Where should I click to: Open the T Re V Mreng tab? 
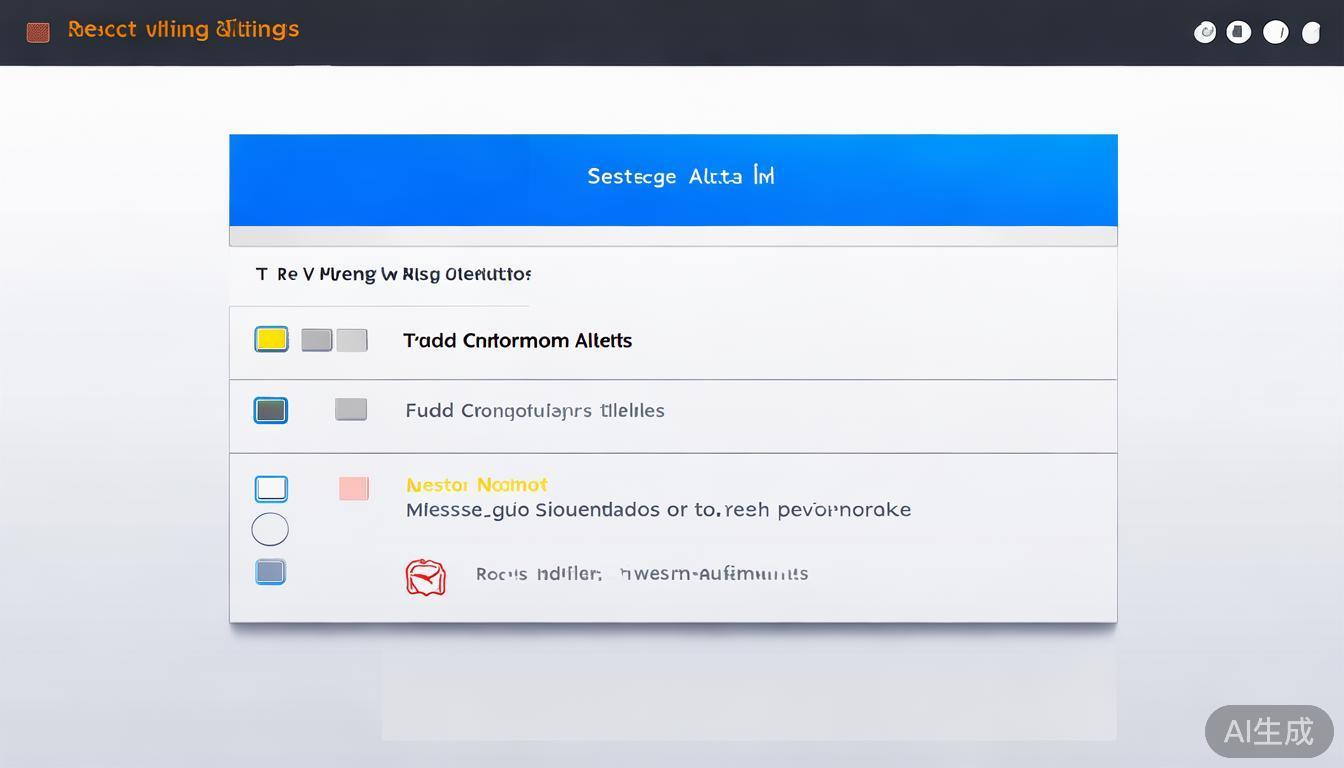pos(392,274)
